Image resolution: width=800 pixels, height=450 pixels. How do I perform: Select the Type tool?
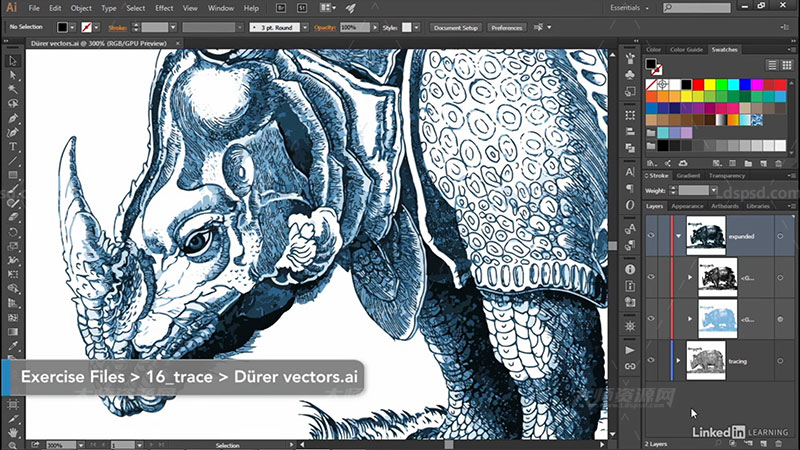(13, 147)
